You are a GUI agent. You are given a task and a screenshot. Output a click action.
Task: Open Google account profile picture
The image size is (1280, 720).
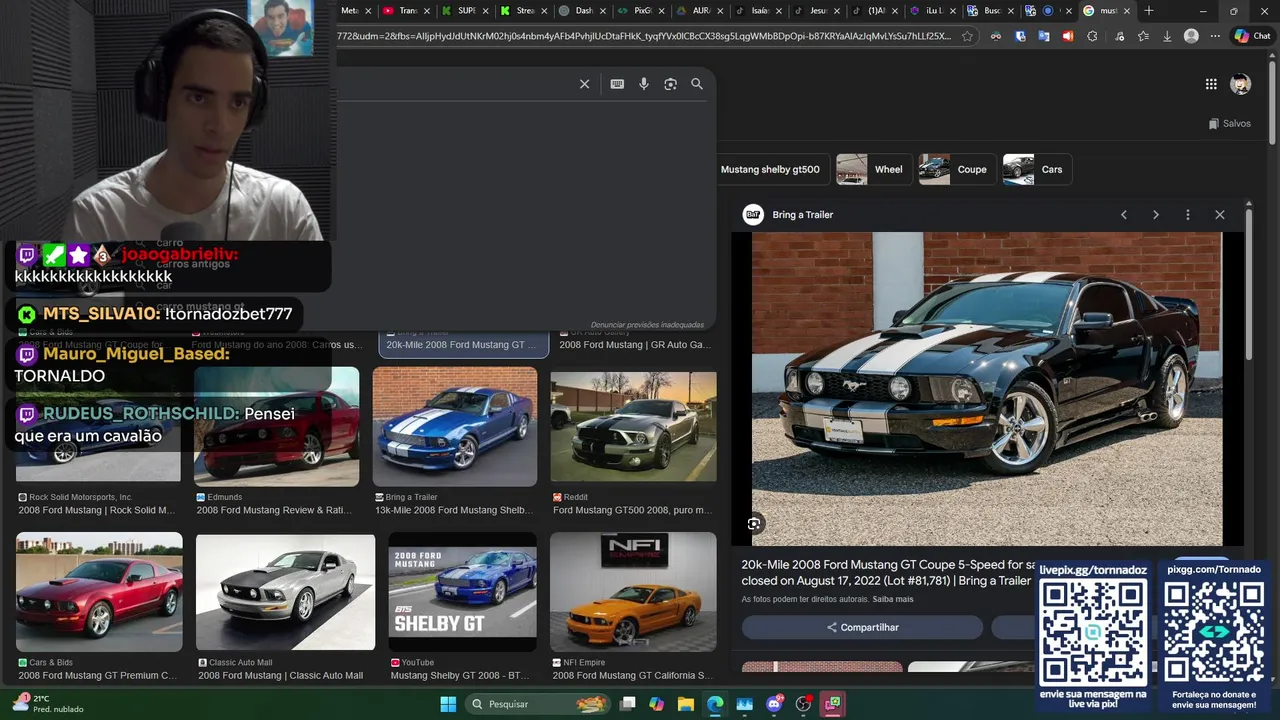click(x=1240, y=84)
